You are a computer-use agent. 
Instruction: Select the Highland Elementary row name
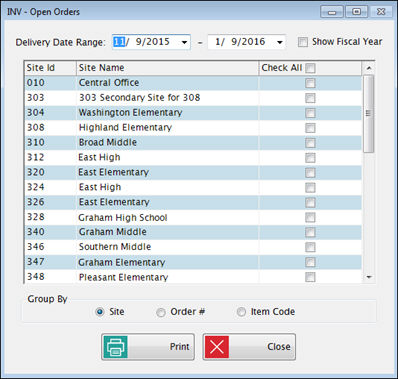tap(125, 128)
